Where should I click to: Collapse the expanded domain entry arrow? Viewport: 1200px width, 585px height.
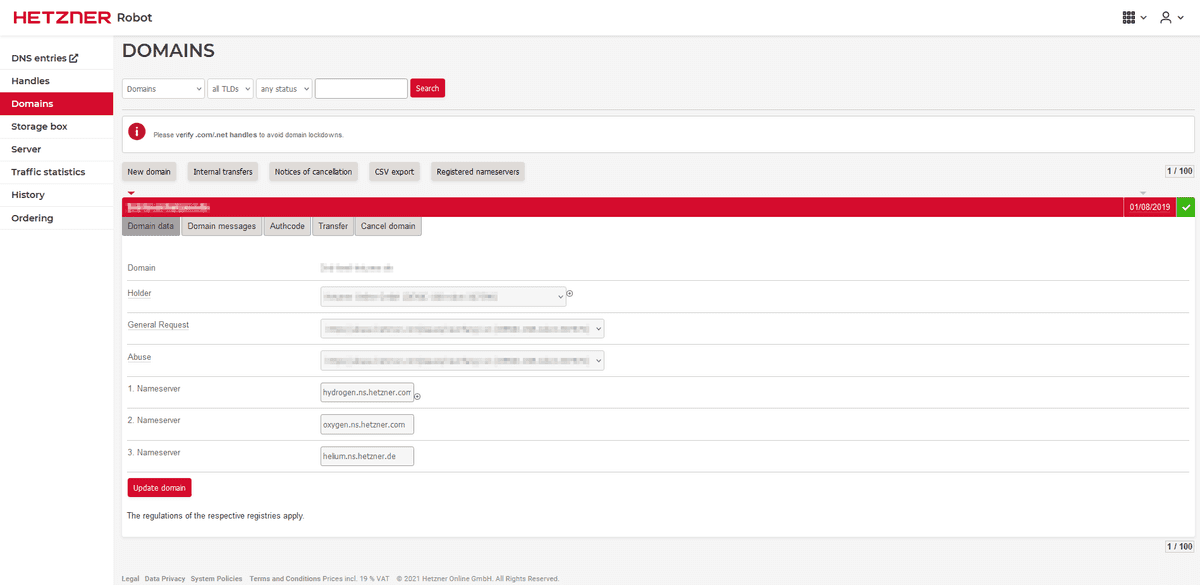(130, 192)
